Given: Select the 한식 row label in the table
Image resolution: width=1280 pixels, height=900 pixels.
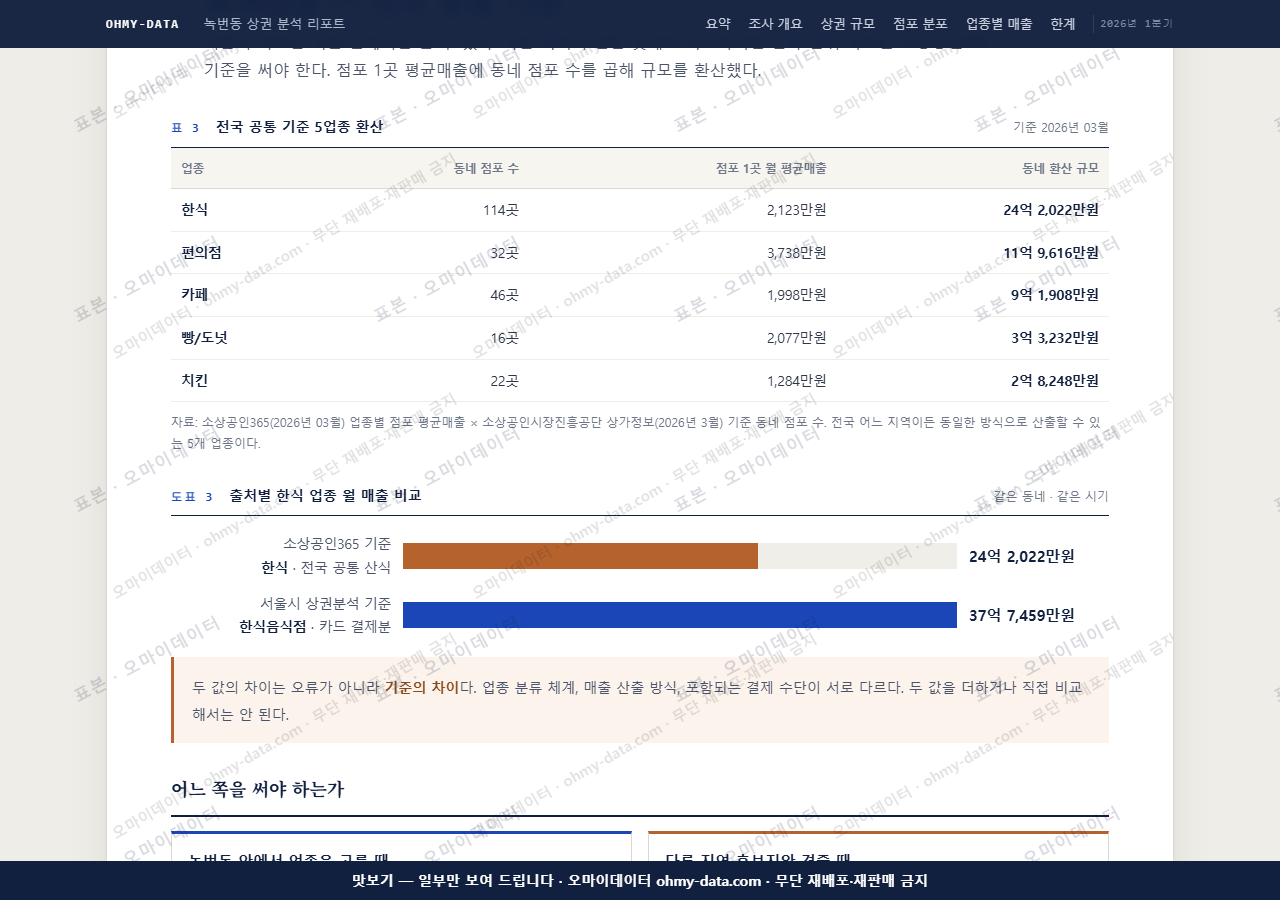Looking at the screenshot, I should 194,210.
